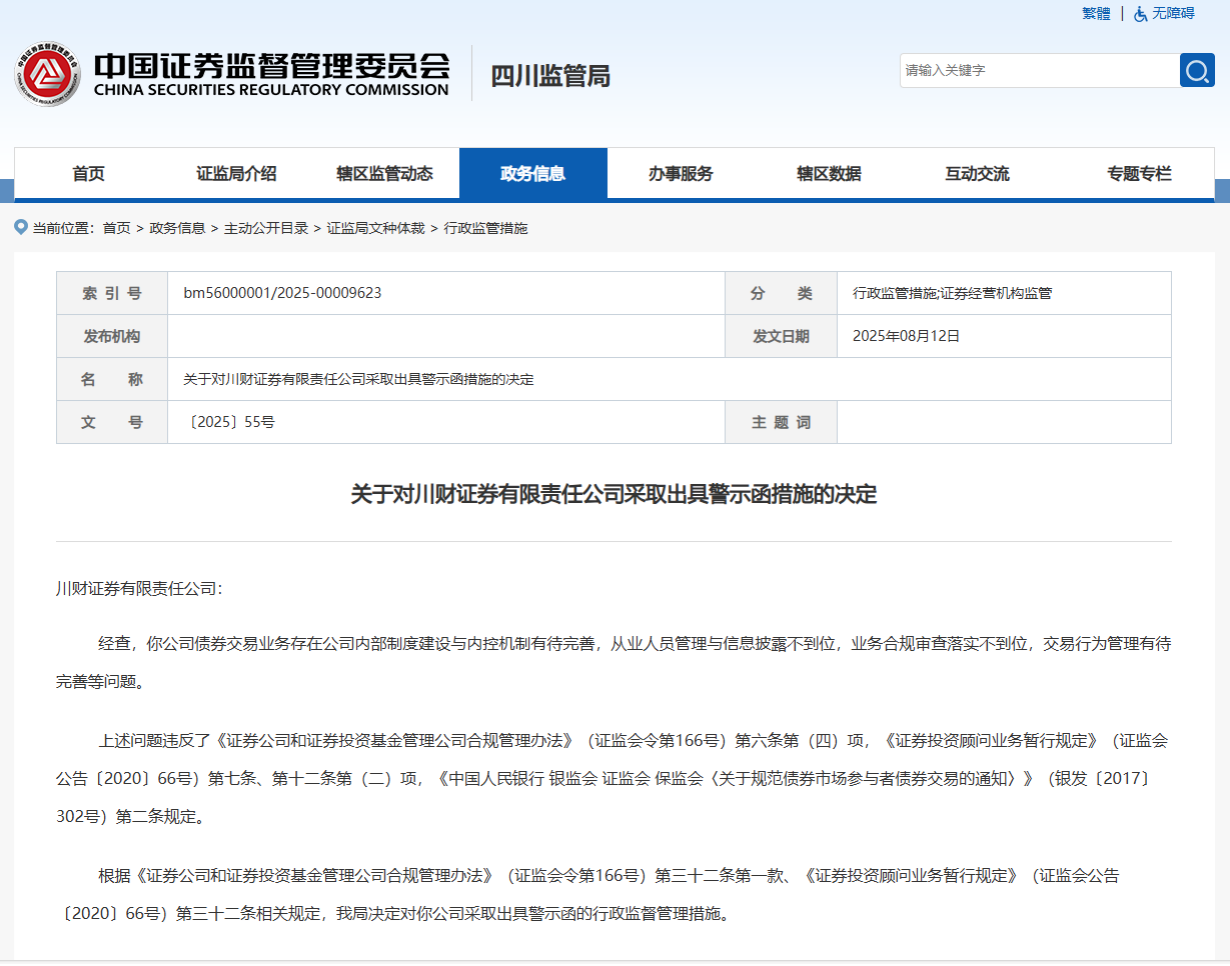This screenshot has width=1230, height=966.
Task: Click 首页 in the breadcrumb trail
Action: point(116,228)
